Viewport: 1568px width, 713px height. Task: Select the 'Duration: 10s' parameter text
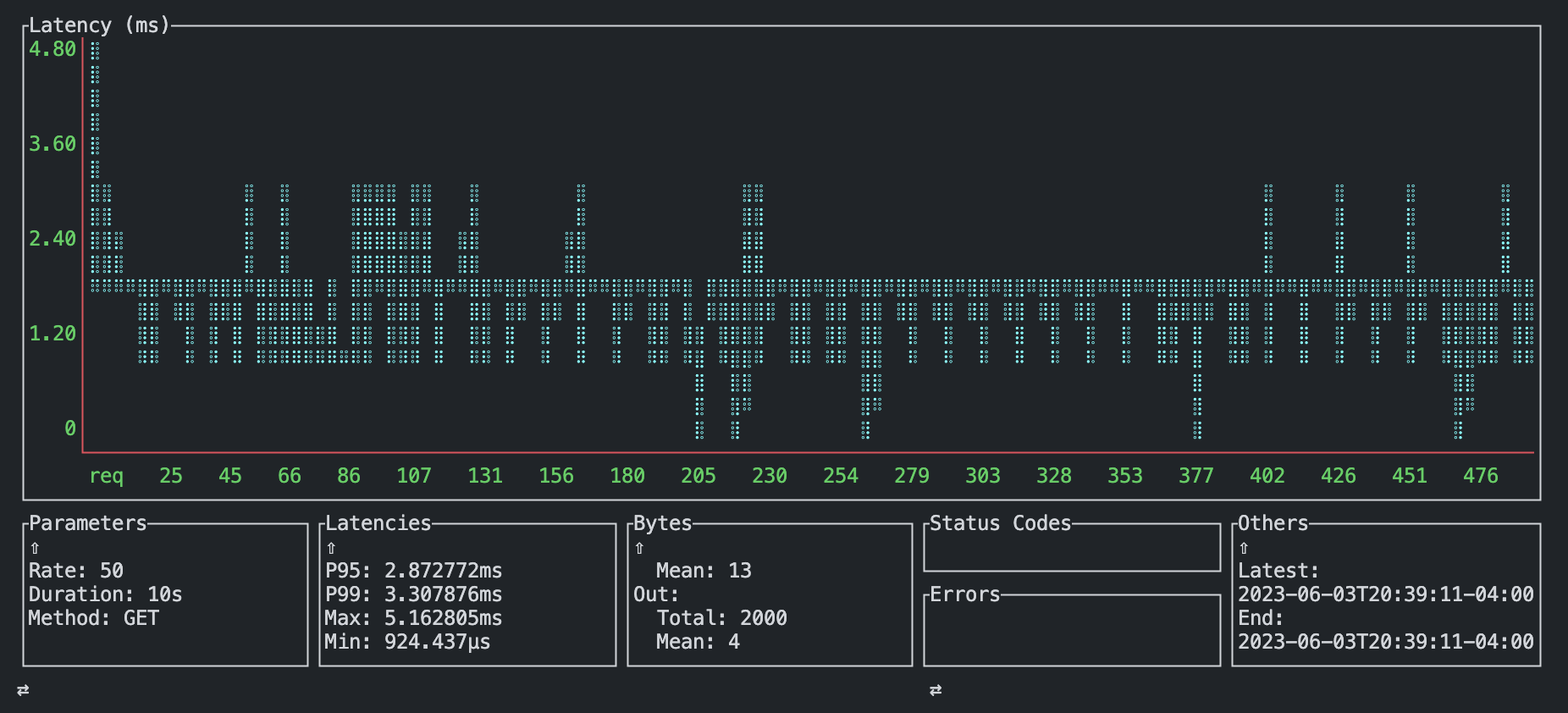click(x=106, y=594)
